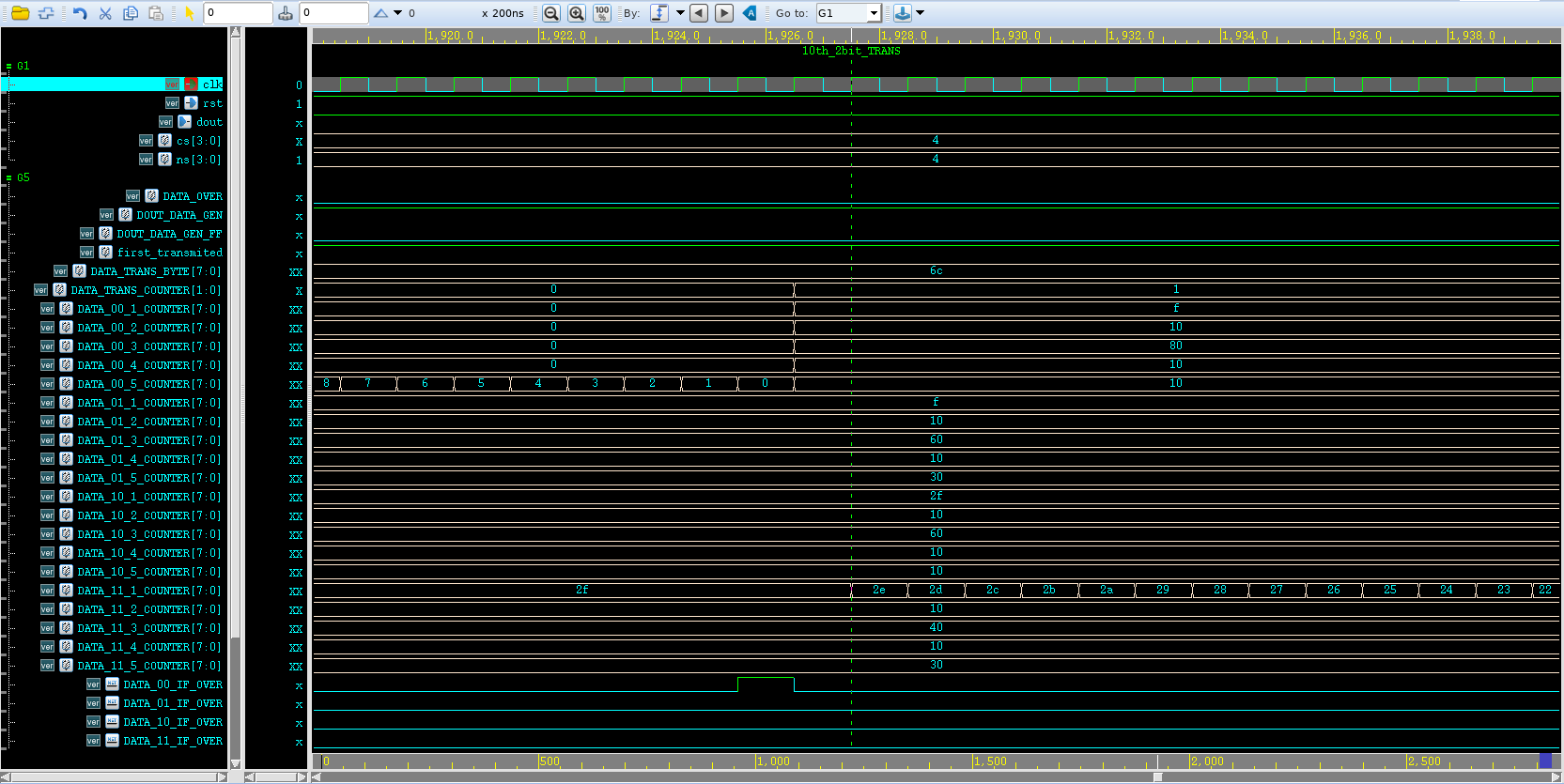Image resolution: width=1564 pixels, height=784 pixels.
Task: Select the first_transmited signal
Action: pyautogui.click(x=170, y=253)
